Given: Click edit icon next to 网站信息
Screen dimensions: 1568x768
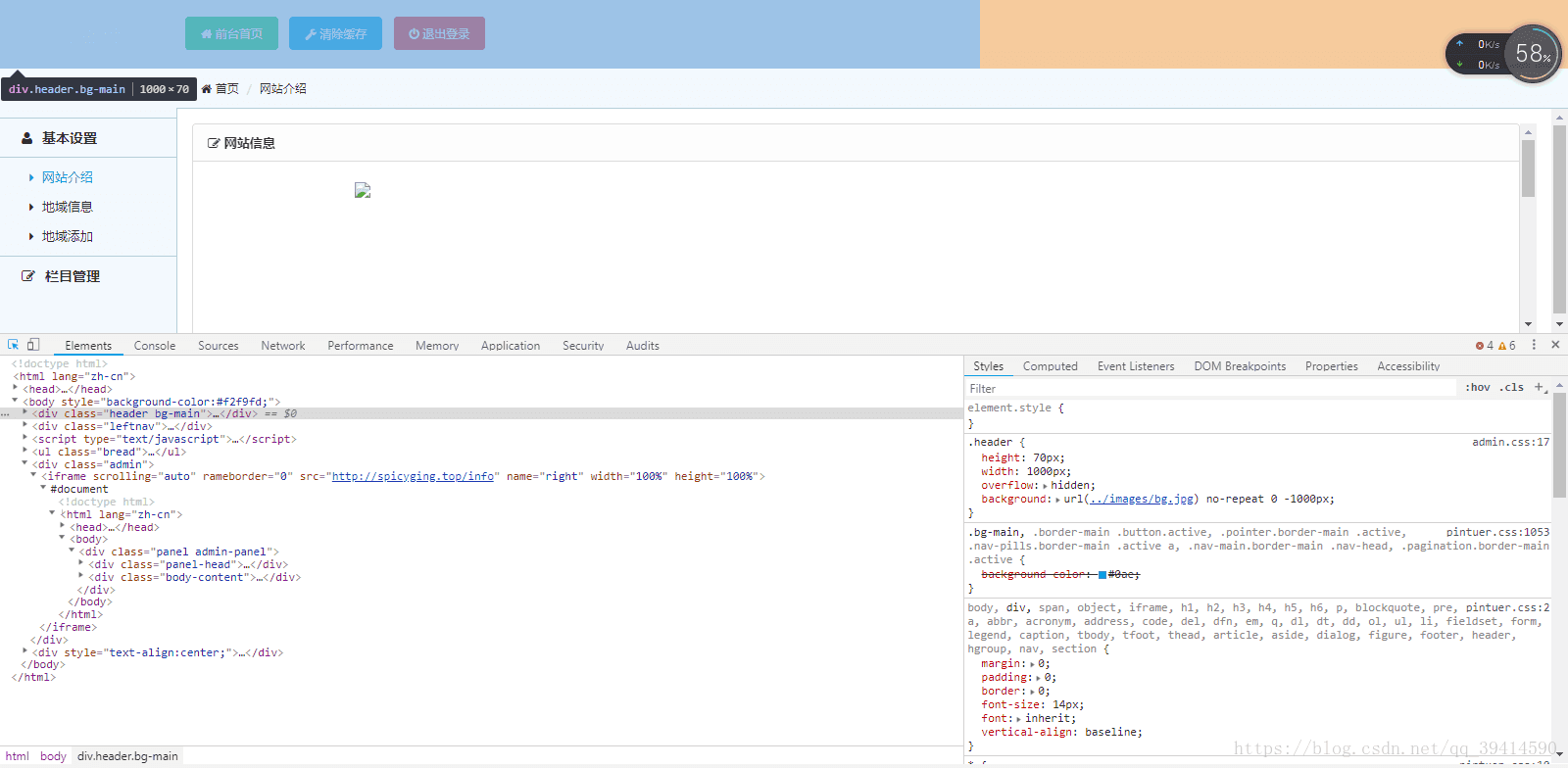Looking at the screenshot, I should point(214,143).
